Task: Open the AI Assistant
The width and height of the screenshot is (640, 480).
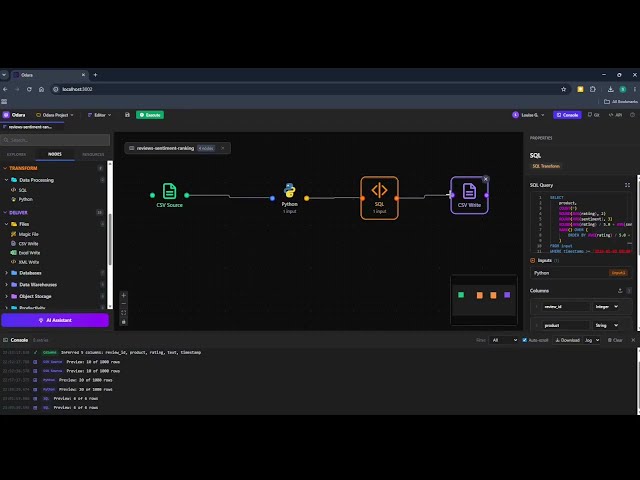Action: (x=55, y=320)
